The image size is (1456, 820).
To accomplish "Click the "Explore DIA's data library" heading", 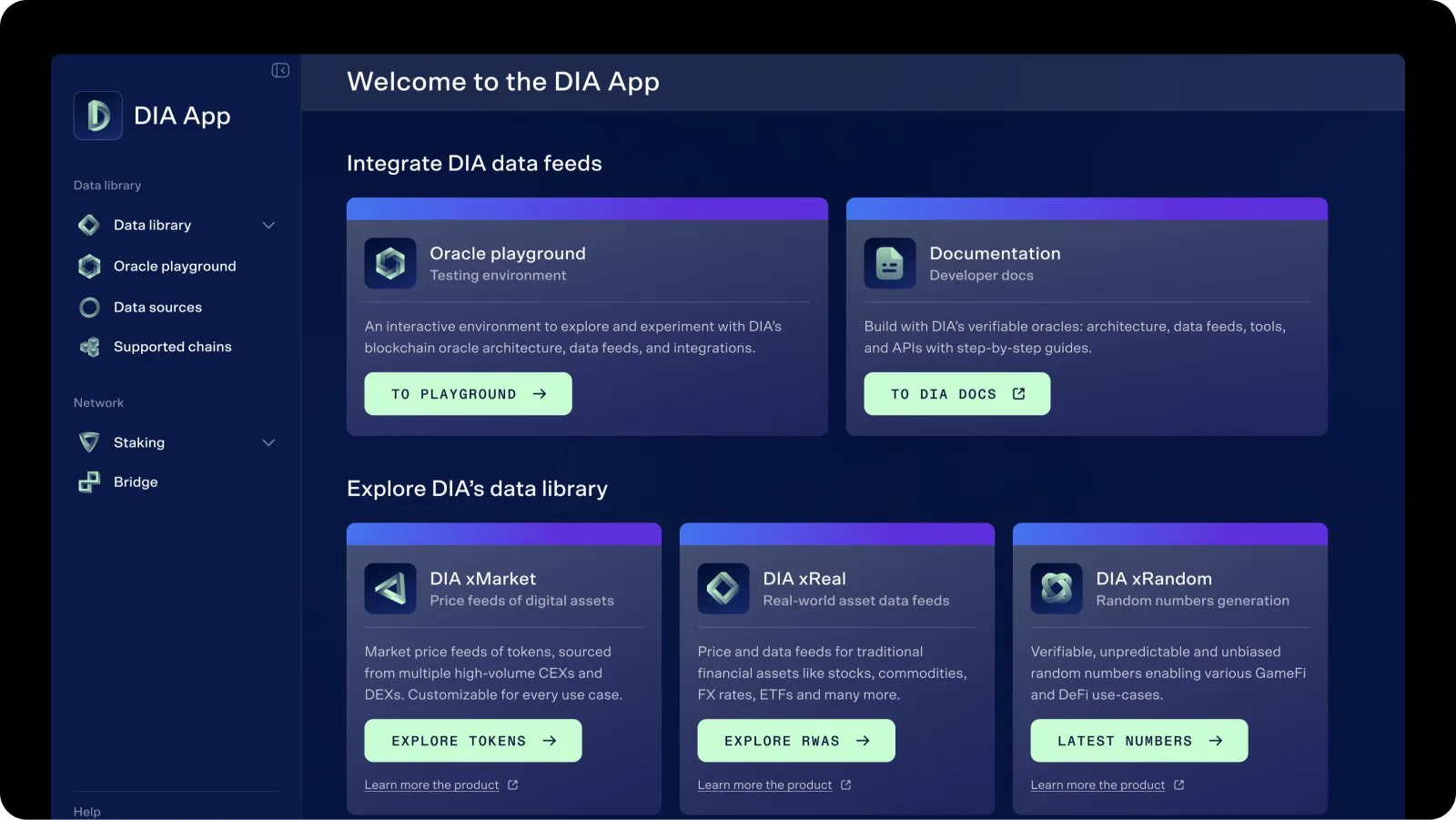I will 477,489.
